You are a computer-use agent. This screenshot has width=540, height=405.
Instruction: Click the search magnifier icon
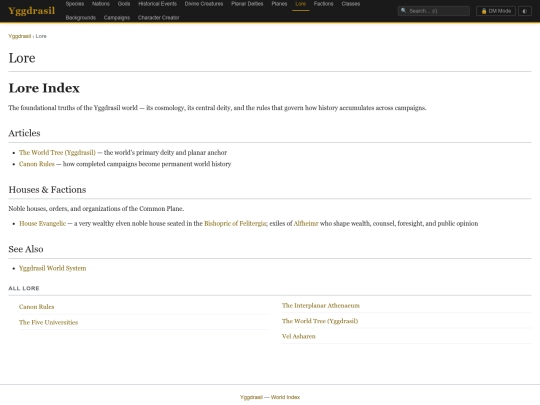(x=404, y=11)
